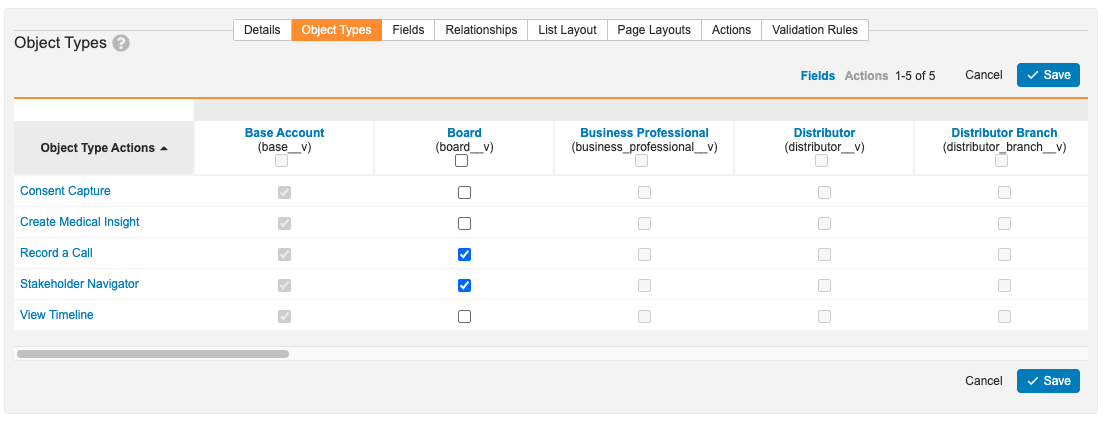This screenshot has width=1103, height=421.
Task: Open the Page Layouts tab
Action: 654,30
